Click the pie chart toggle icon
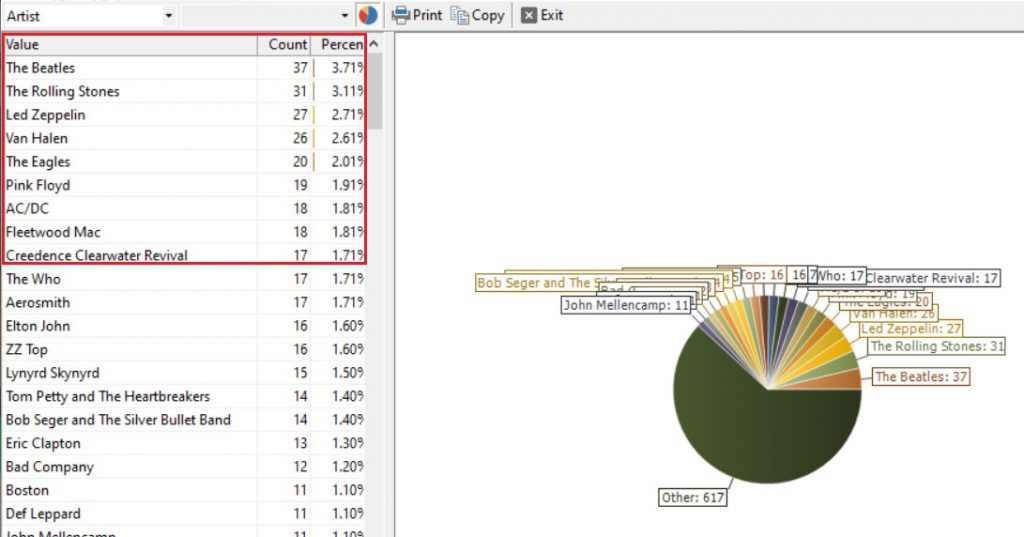1024x537 pixels. pyautogui.click(x=367, y=15)
